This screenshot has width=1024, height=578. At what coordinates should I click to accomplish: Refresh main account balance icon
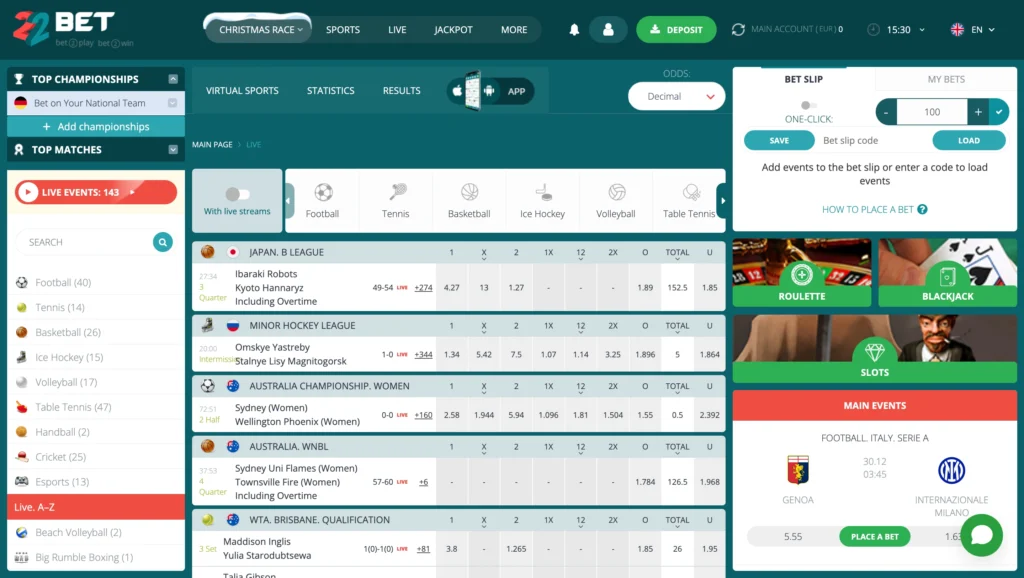click(x=738, y=29)
